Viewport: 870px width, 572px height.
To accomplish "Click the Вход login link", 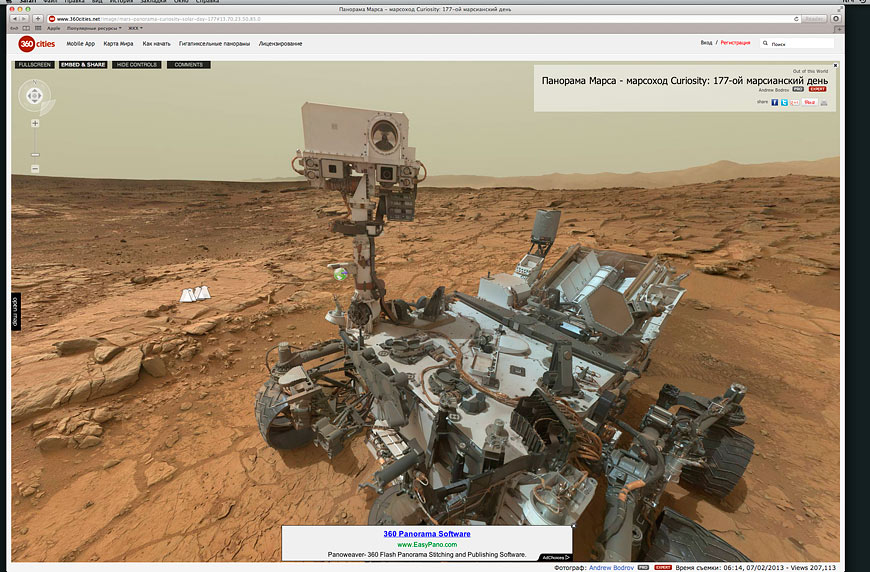I will click(706, 43).
